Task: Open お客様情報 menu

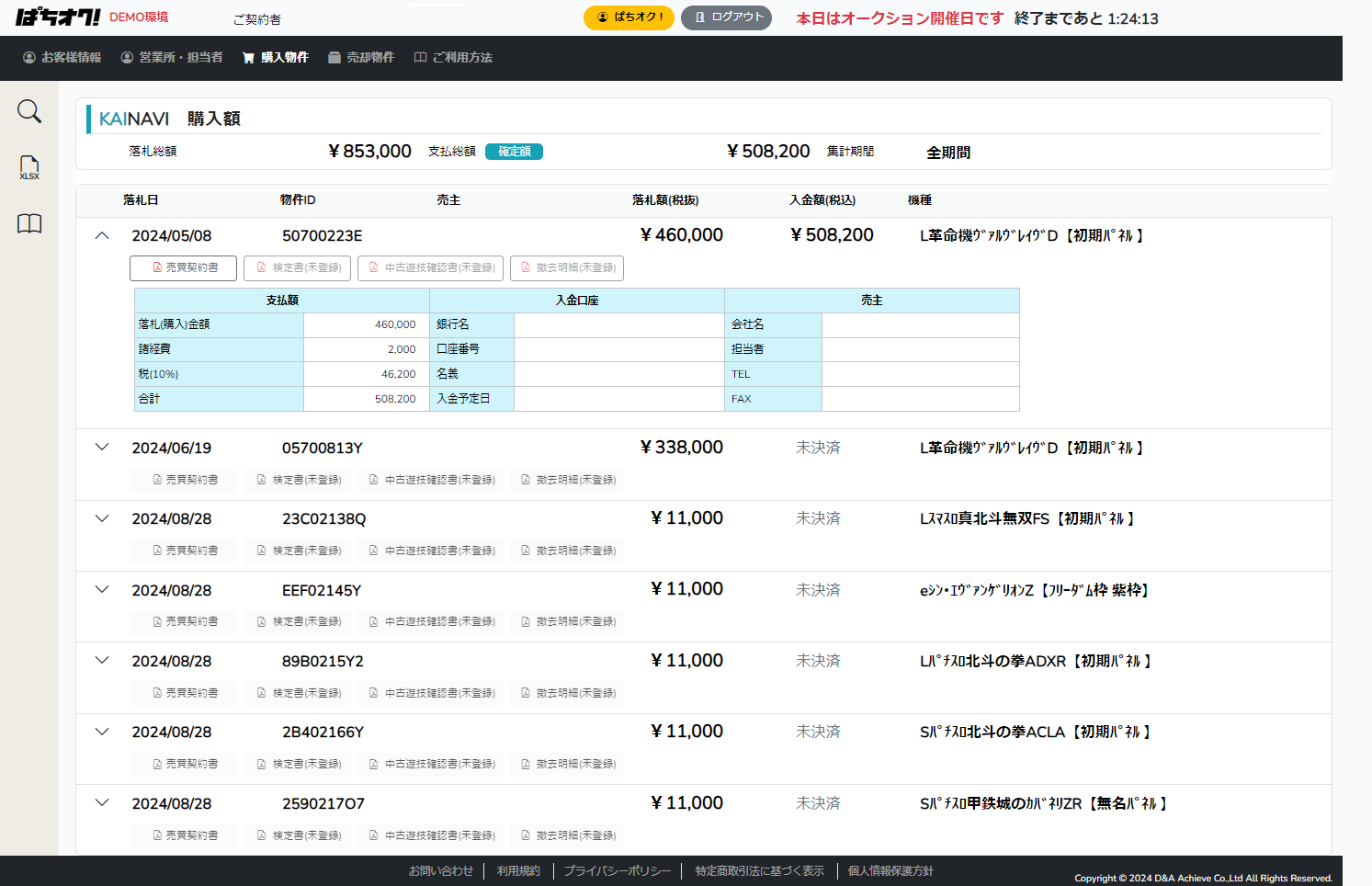Action: (62, 57)
